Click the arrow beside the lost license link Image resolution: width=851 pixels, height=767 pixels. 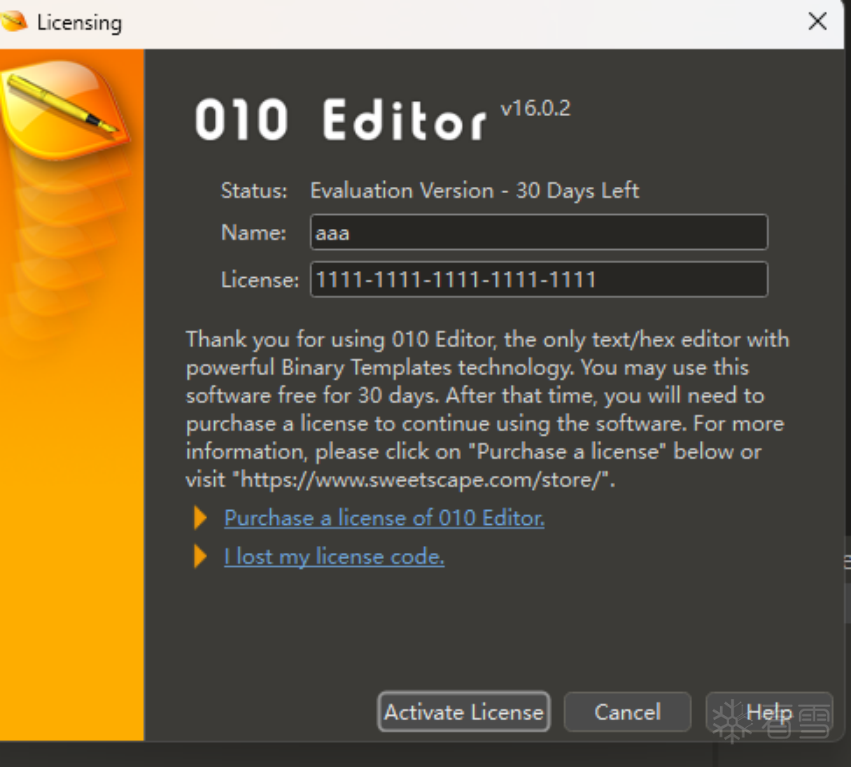[x=200, y=557]
